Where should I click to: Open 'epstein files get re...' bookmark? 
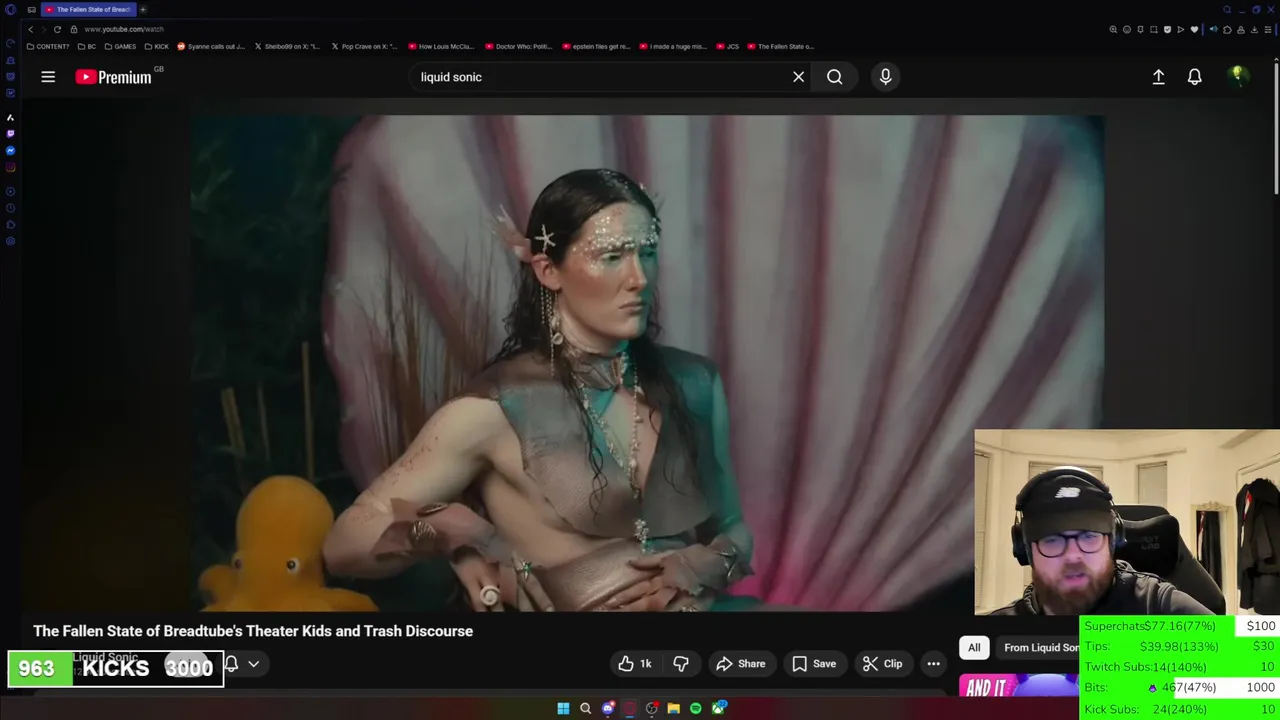pos(596,46)
